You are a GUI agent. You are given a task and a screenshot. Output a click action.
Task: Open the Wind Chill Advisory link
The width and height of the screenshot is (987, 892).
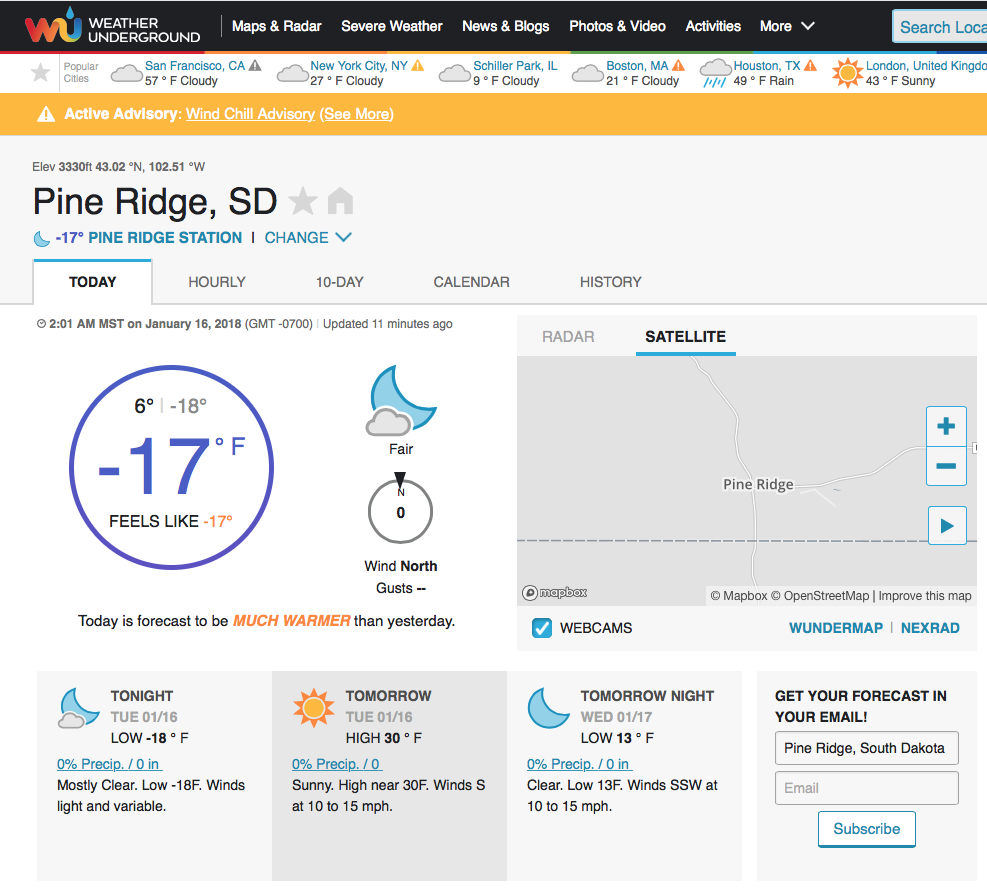250,115
